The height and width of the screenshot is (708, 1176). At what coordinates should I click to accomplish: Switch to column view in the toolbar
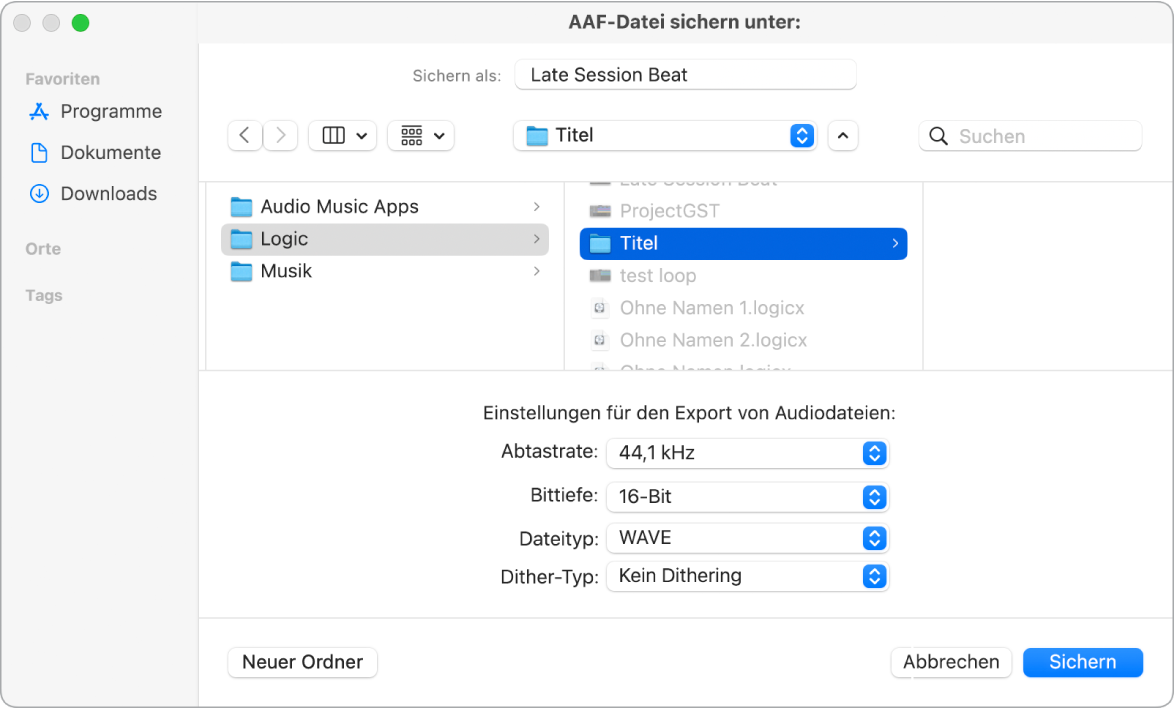coord(342,135)
